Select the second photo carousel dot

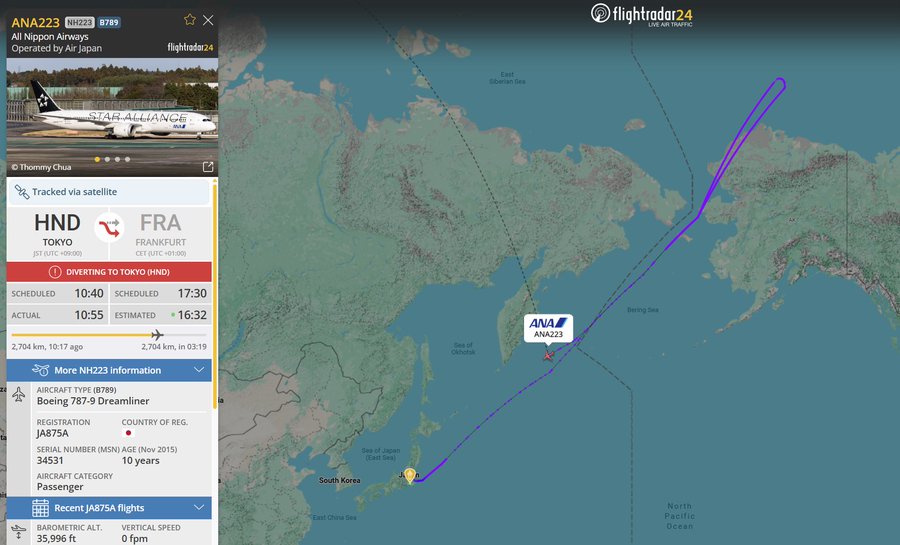coord(107,159)
